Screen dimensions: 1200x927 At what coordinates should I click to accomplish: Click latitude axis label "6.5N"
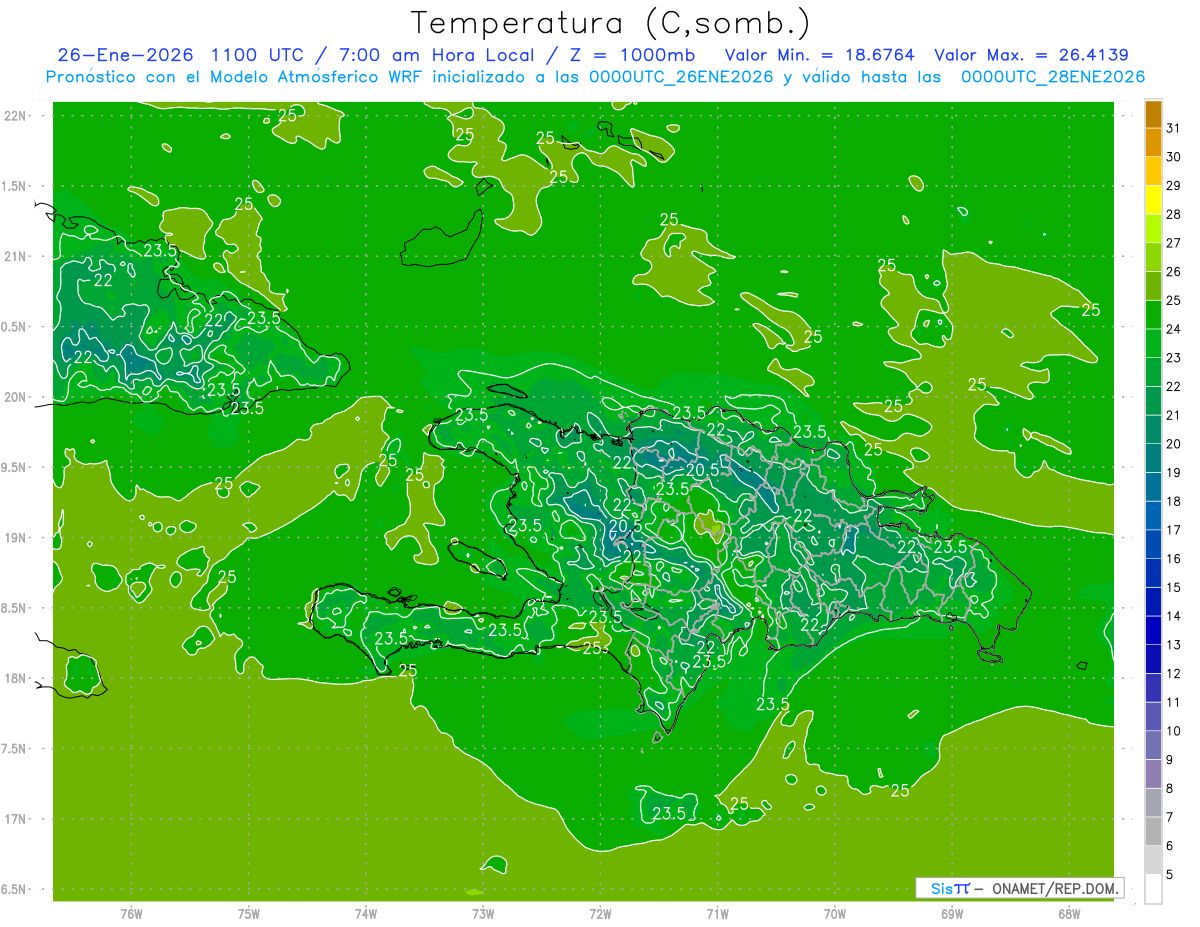15,889
